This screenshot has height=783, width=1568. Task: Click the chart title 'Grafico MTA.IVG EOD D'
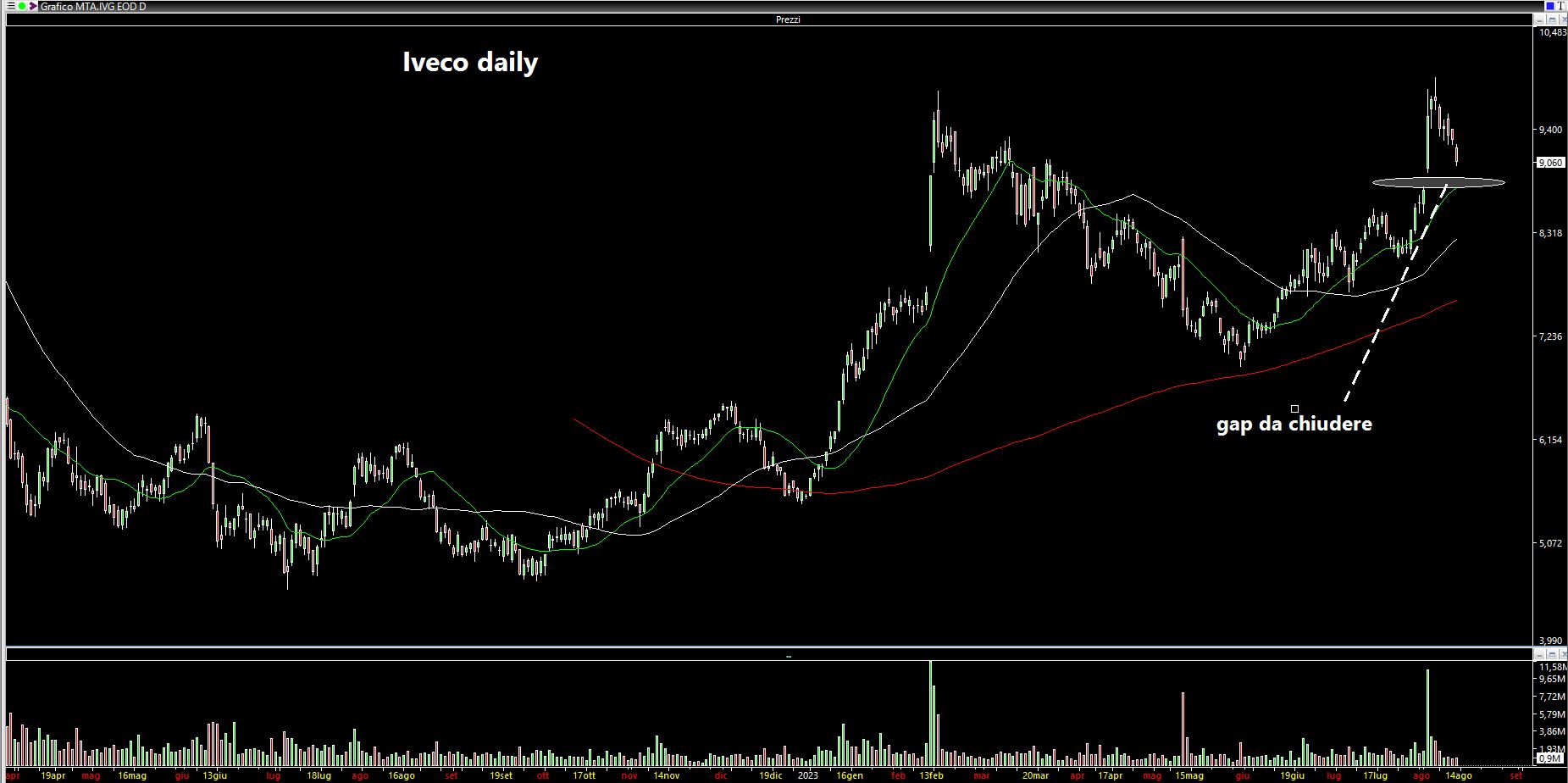(93, 6)
